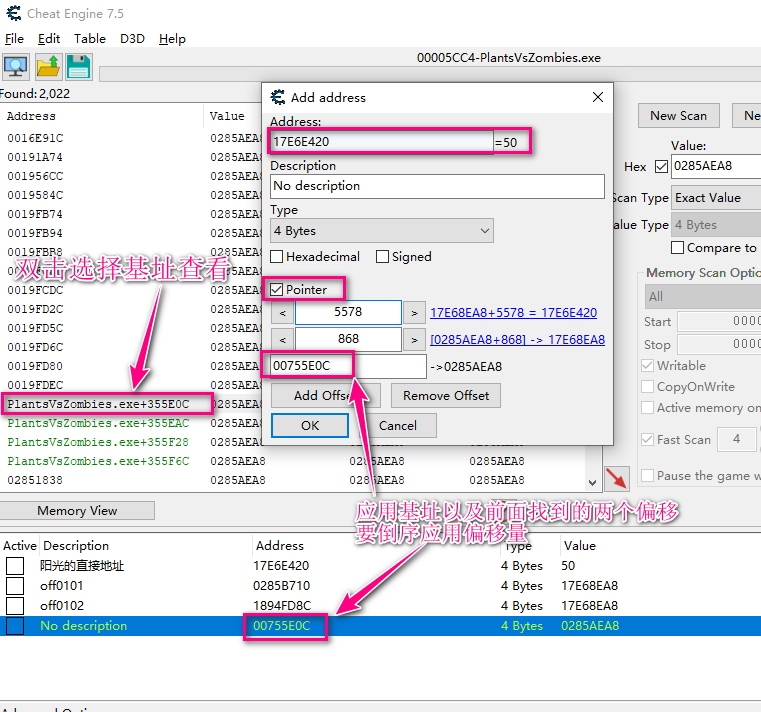
Task: Click the Fast Scan alignment field
Action: click(x=737, y=440)
